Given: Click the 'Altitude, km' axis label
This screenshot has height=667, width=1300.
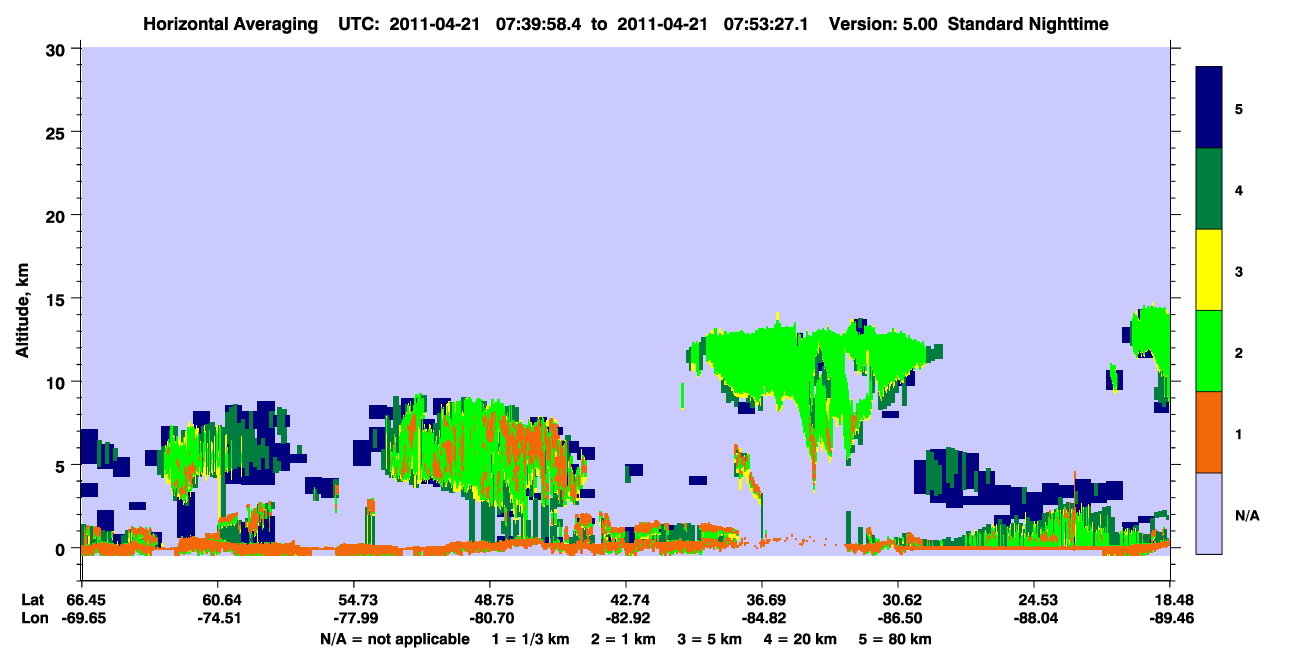Looking at the screenshot, I should (22, 313).
